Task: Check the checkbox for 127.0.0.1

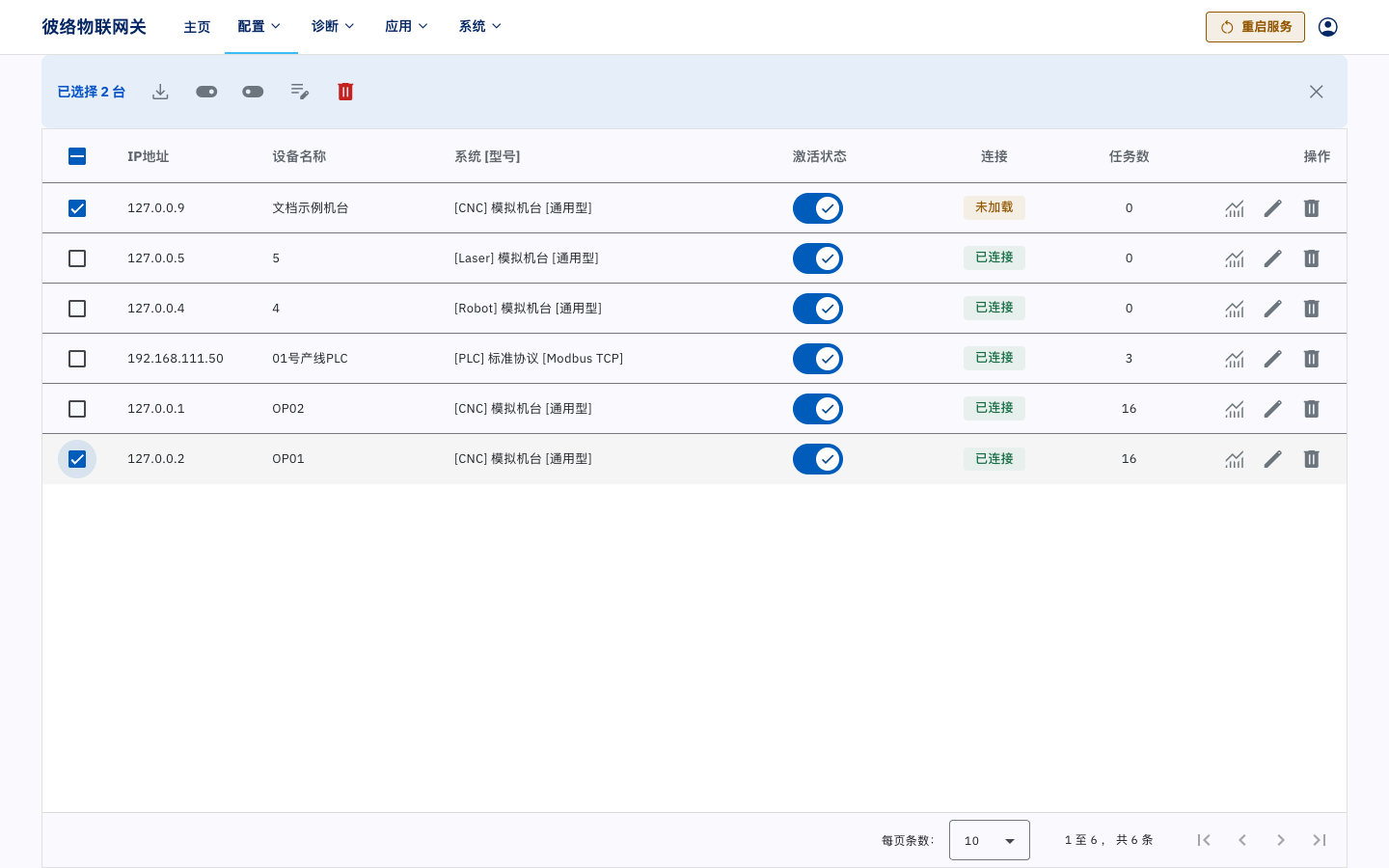Action: [77, 409]
